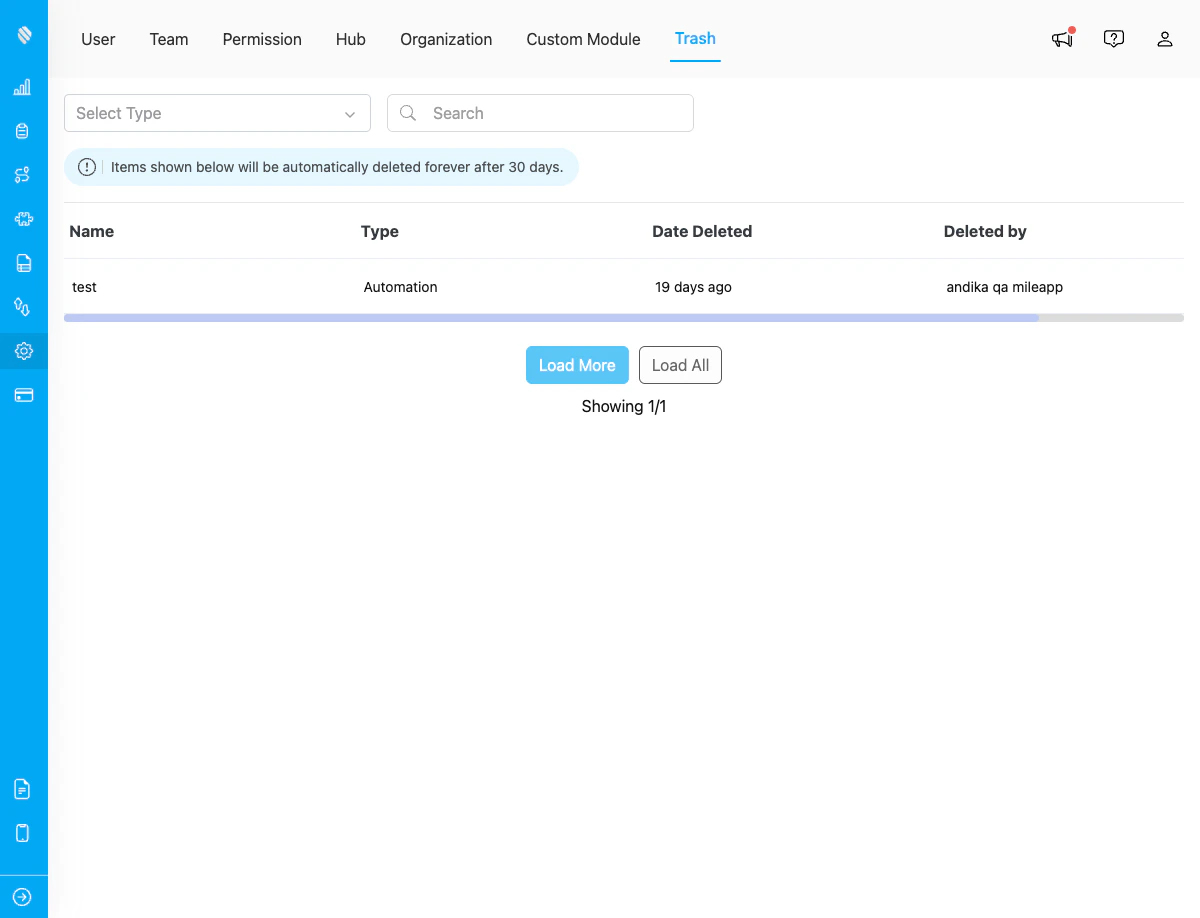The width and height of the screenshot is (1200, 918).
Task: Open the data sheet file icon
Action: 23,263
